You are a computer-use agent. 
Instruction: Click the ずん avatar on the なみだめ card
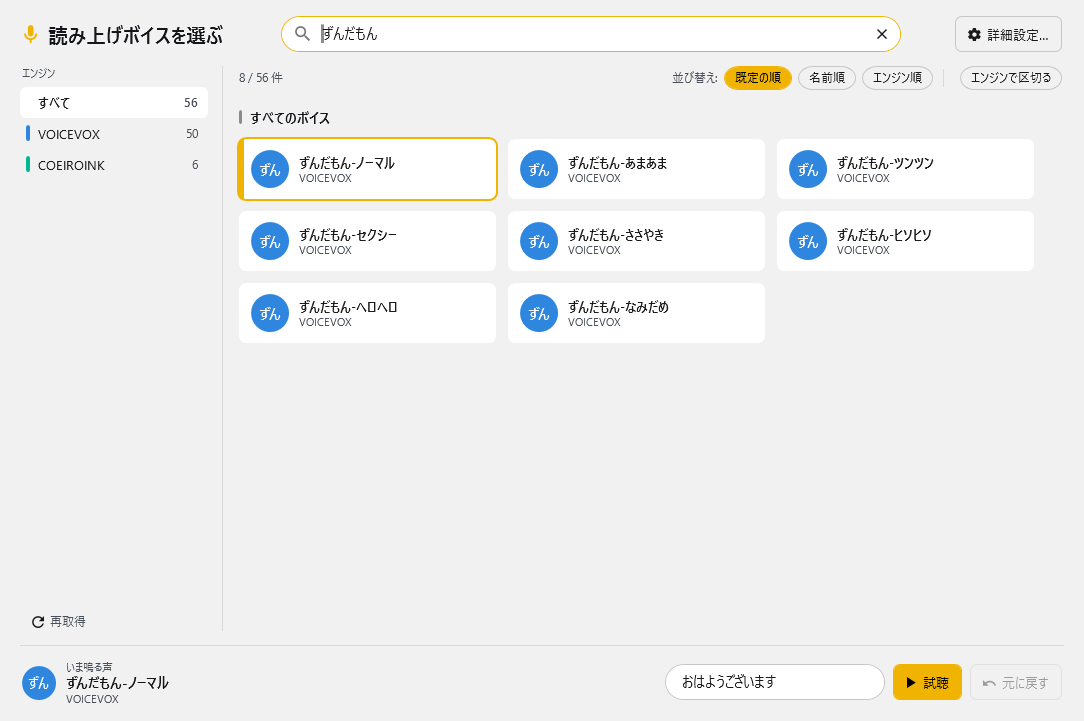(x=539, y=313)
